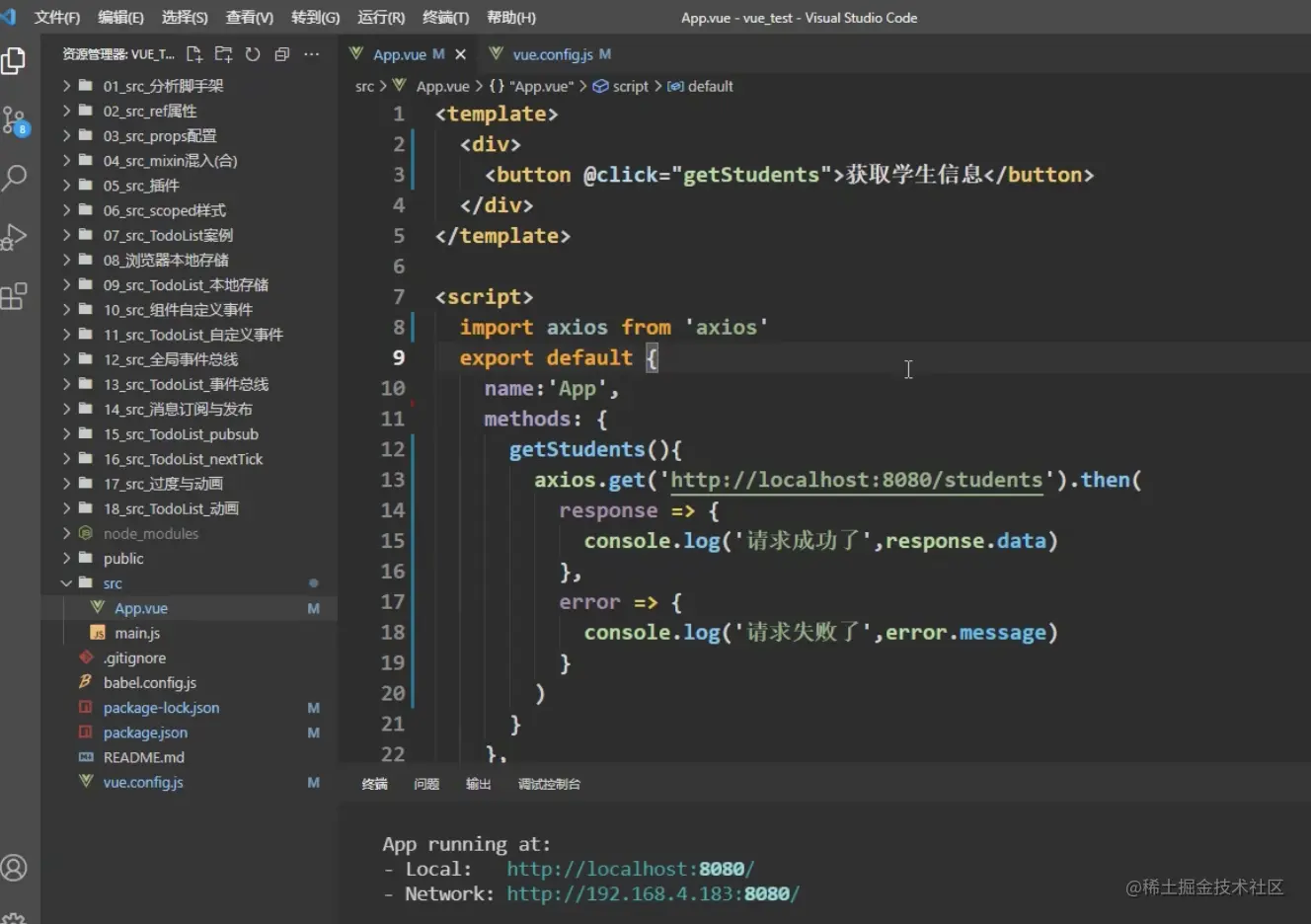Click the Vue icon in breadcrumb path
This screenshot has width=1311, height=924.
coord(399,86)
